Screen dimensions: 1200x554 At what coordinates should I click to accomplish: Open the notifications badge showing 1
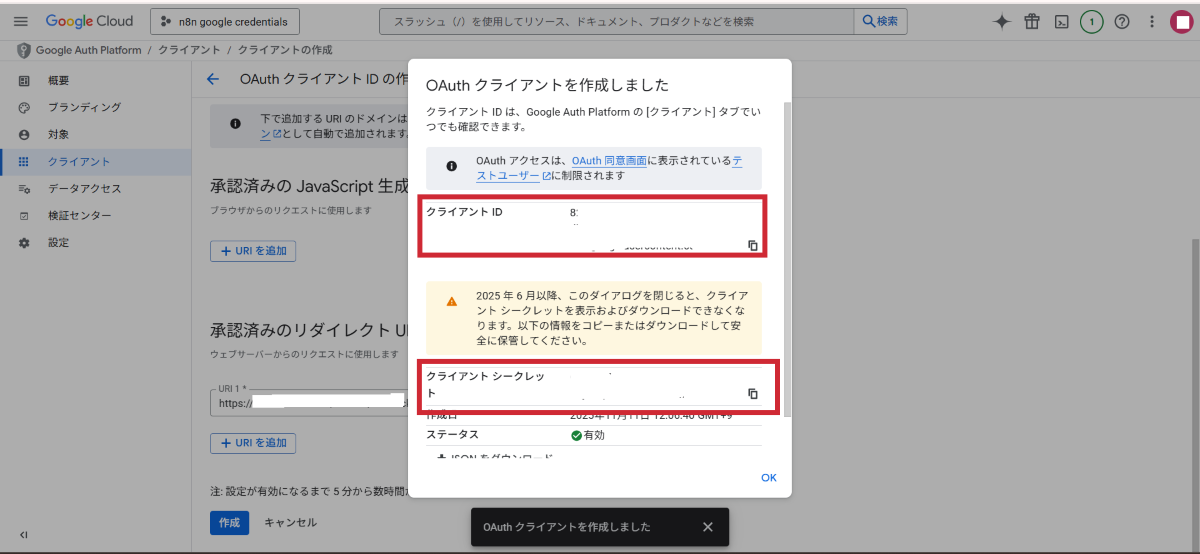click(1092, 21)
